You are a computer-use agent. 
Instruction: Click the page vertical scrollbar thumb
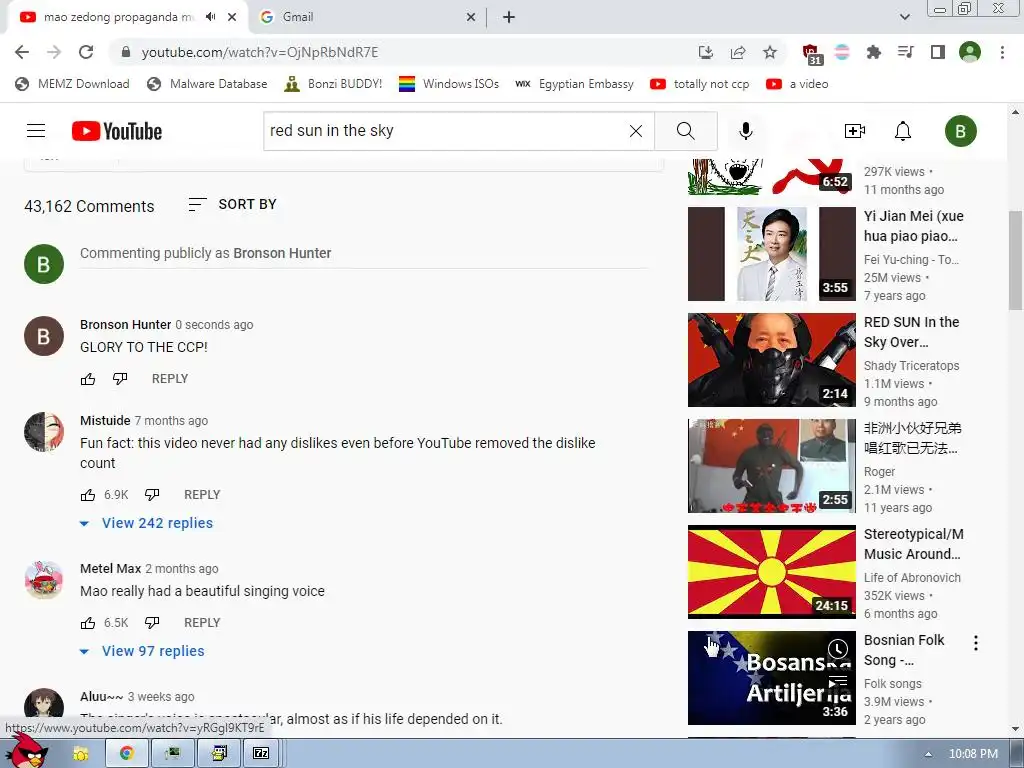(1016, 262)
